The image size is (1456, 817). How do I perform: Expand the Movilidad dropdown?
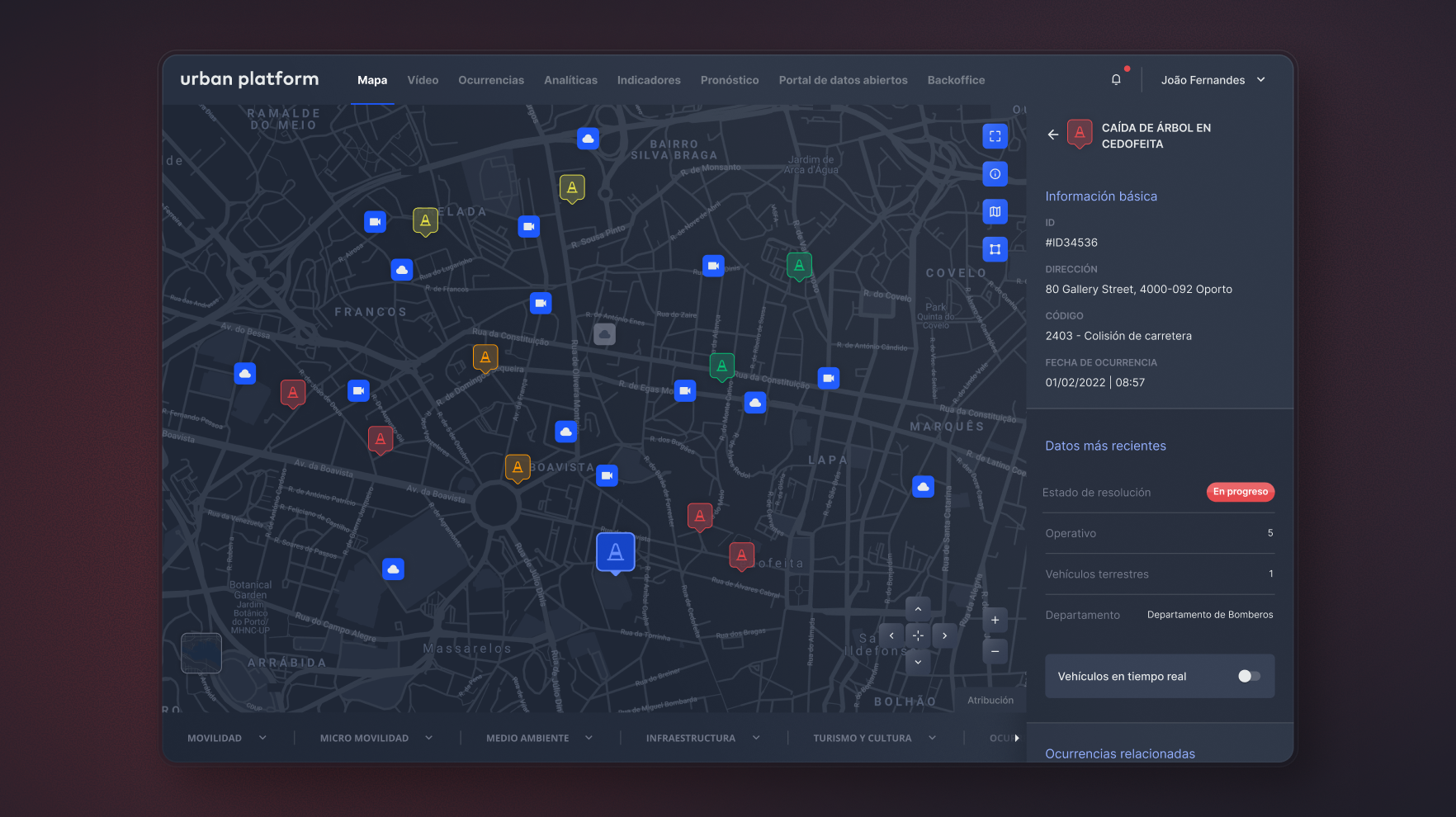pyautogui.click(x=227, y=738)
